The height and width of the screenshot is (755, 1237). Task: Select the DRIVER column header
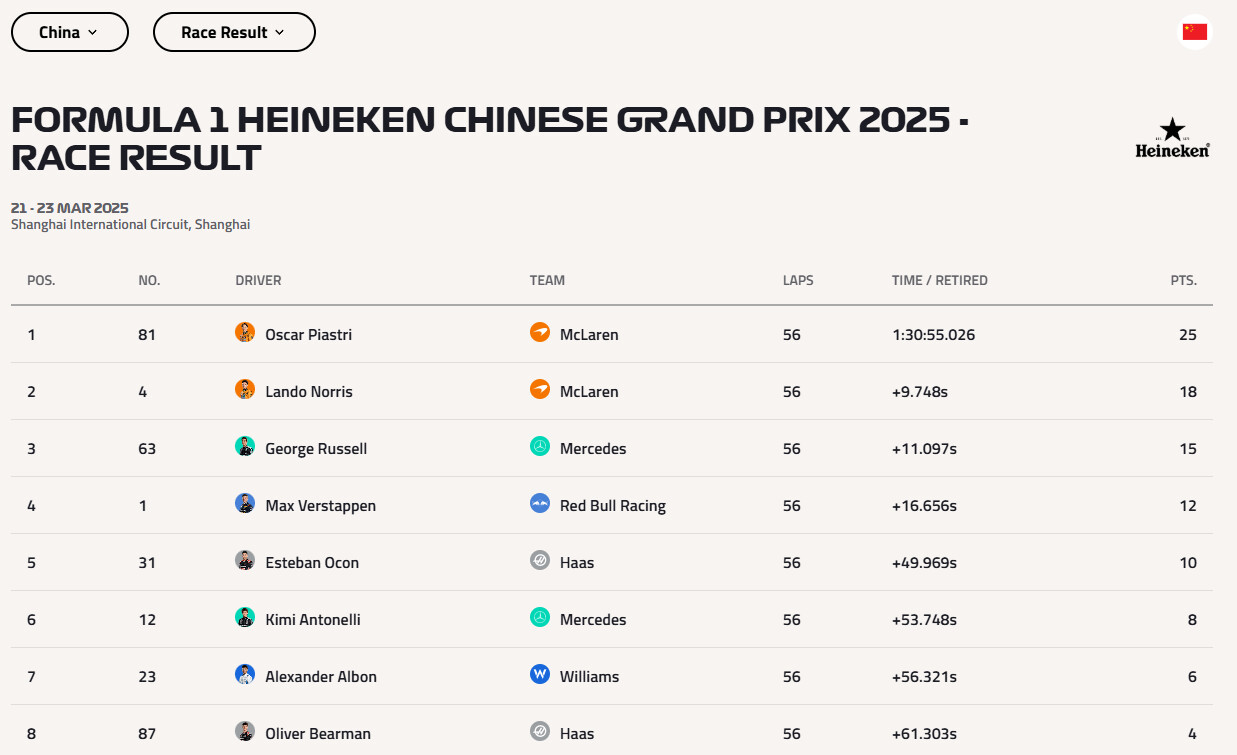click(258, 281)
